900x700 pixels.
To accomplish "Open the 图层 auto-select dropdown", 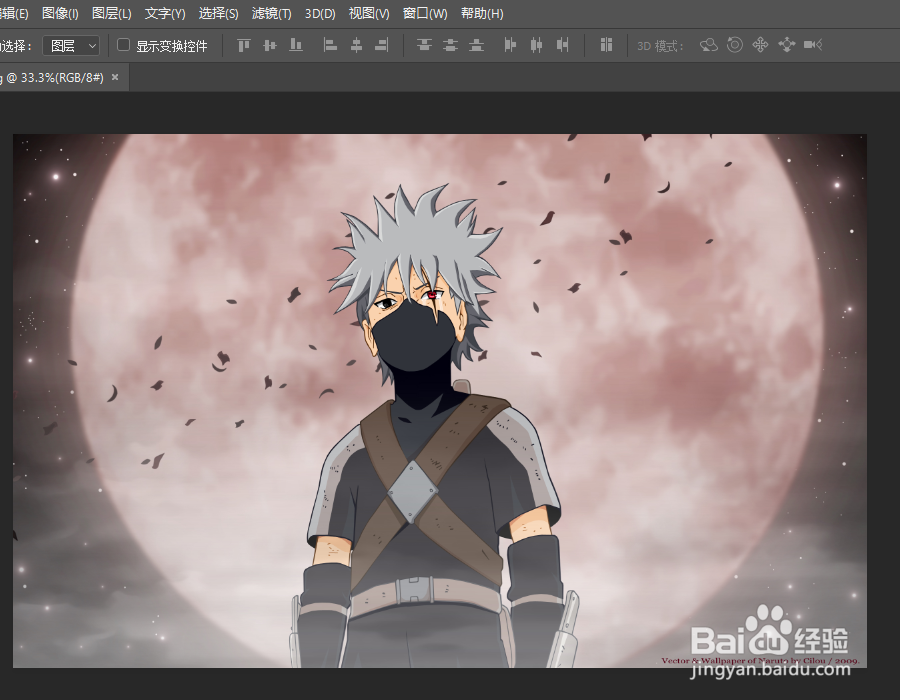I will 71,45.
